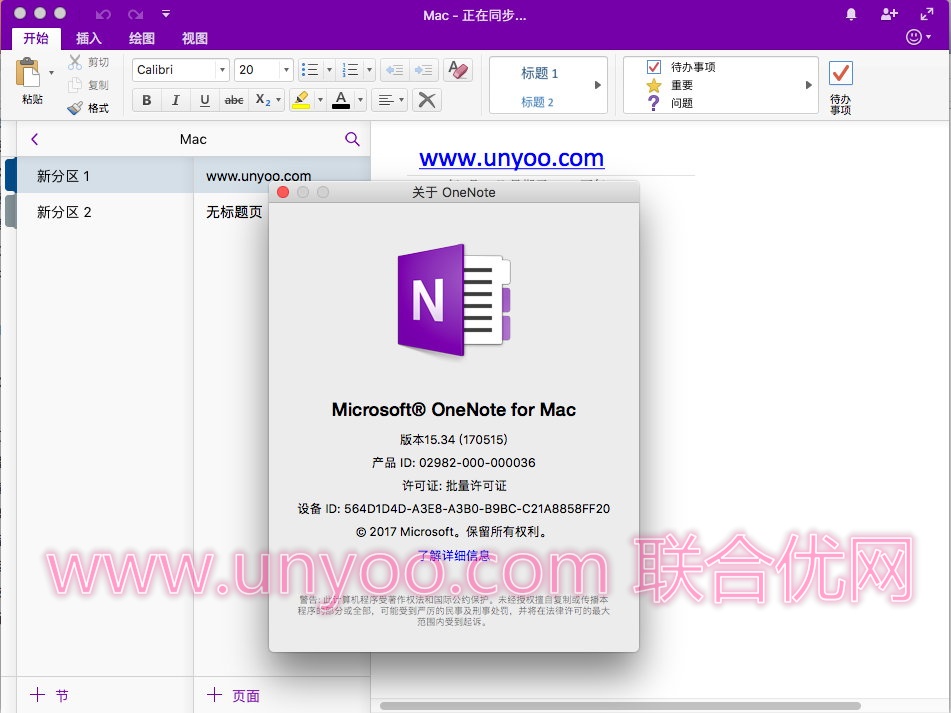Viewport: 951px width, 713px height.
Task: Click the large To Do tag checkbox button
Action: pos(841,73)
